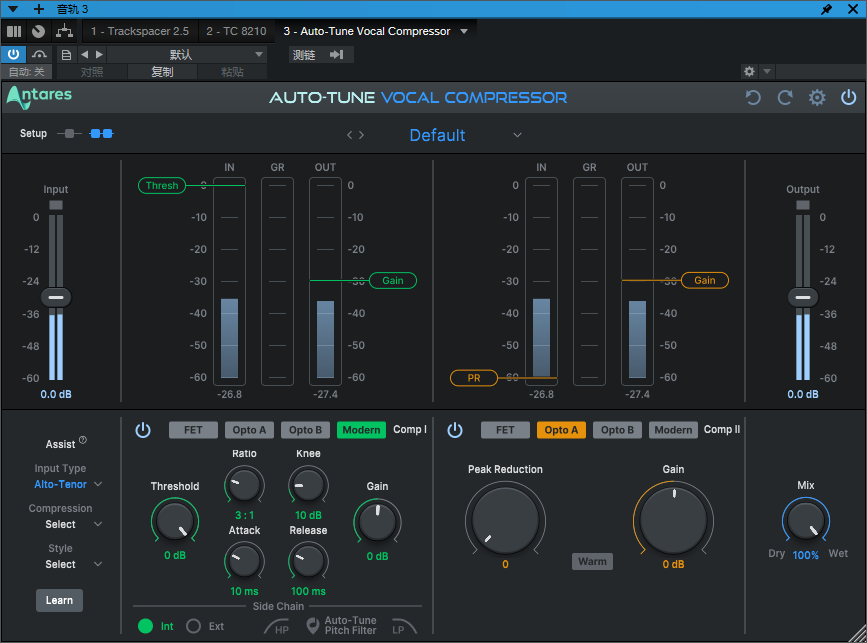Click the sidechain arrow icon
This screenshot has width=867, height=643.
point(336,54)
